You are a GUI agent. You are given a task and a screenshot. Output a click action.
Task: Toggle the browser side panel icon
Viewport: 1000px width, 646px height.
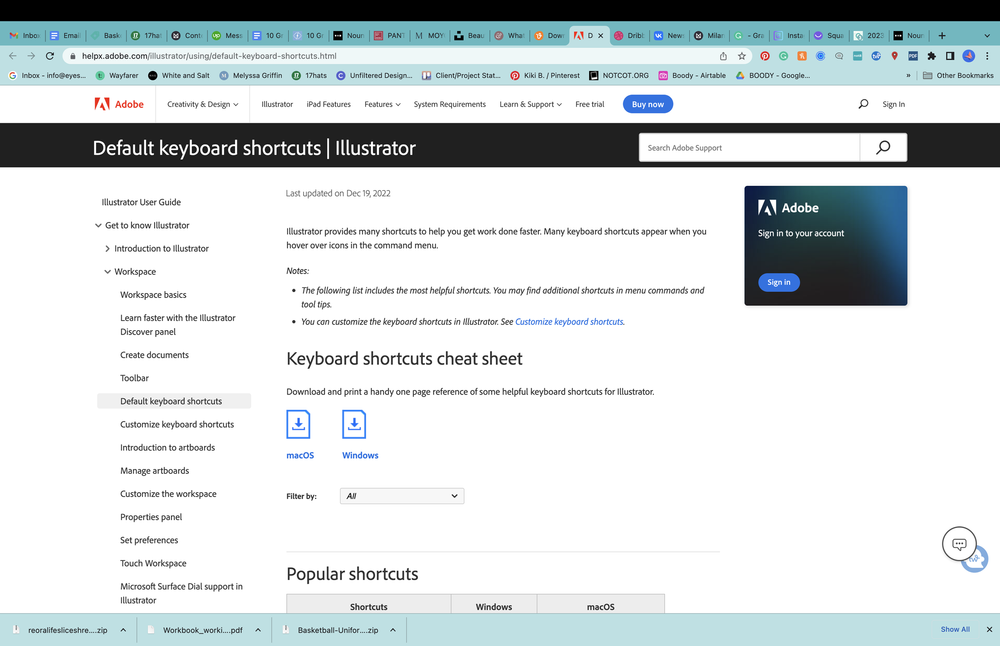950,56
